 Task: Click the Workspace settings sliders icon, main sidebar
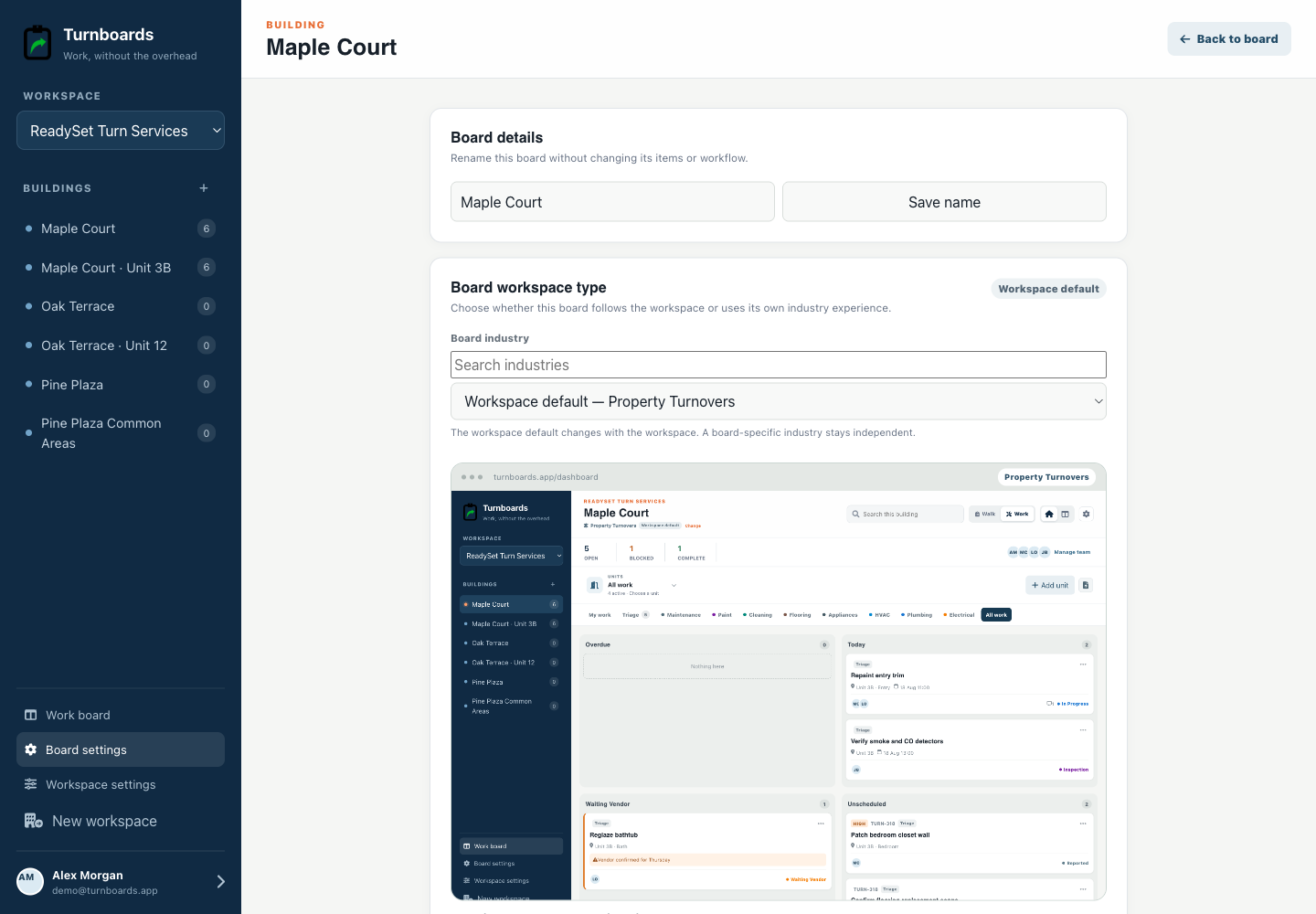coord(31,784)
